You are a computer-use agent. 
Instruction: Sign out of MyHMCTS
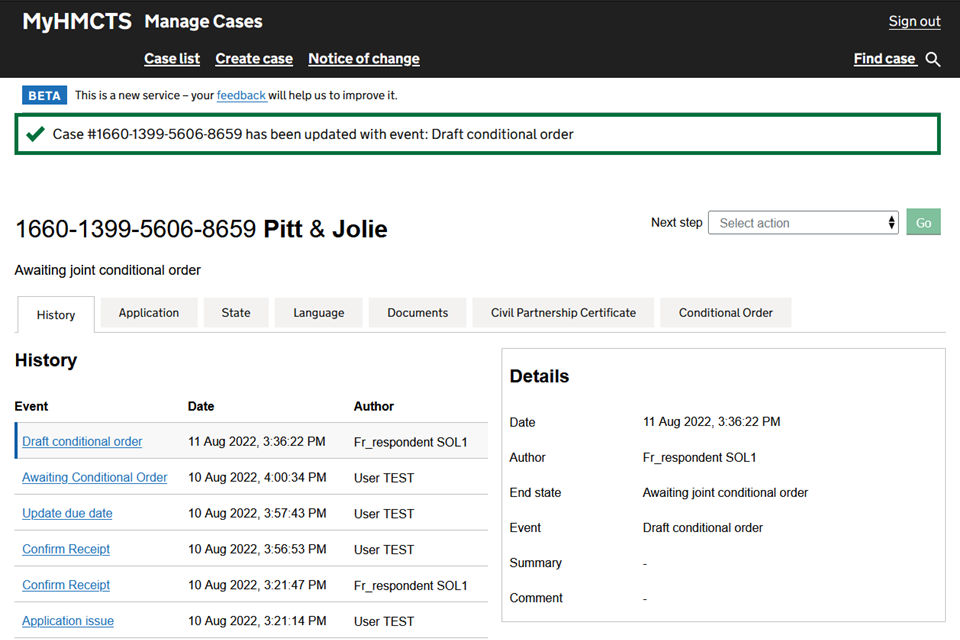coord(914,22)
